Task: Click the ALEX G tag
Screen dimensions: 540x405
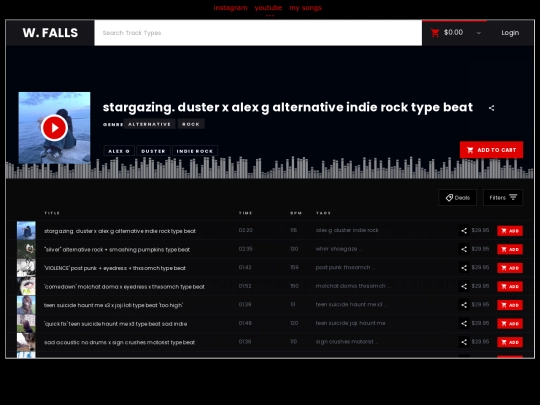Action: (119, 151)
